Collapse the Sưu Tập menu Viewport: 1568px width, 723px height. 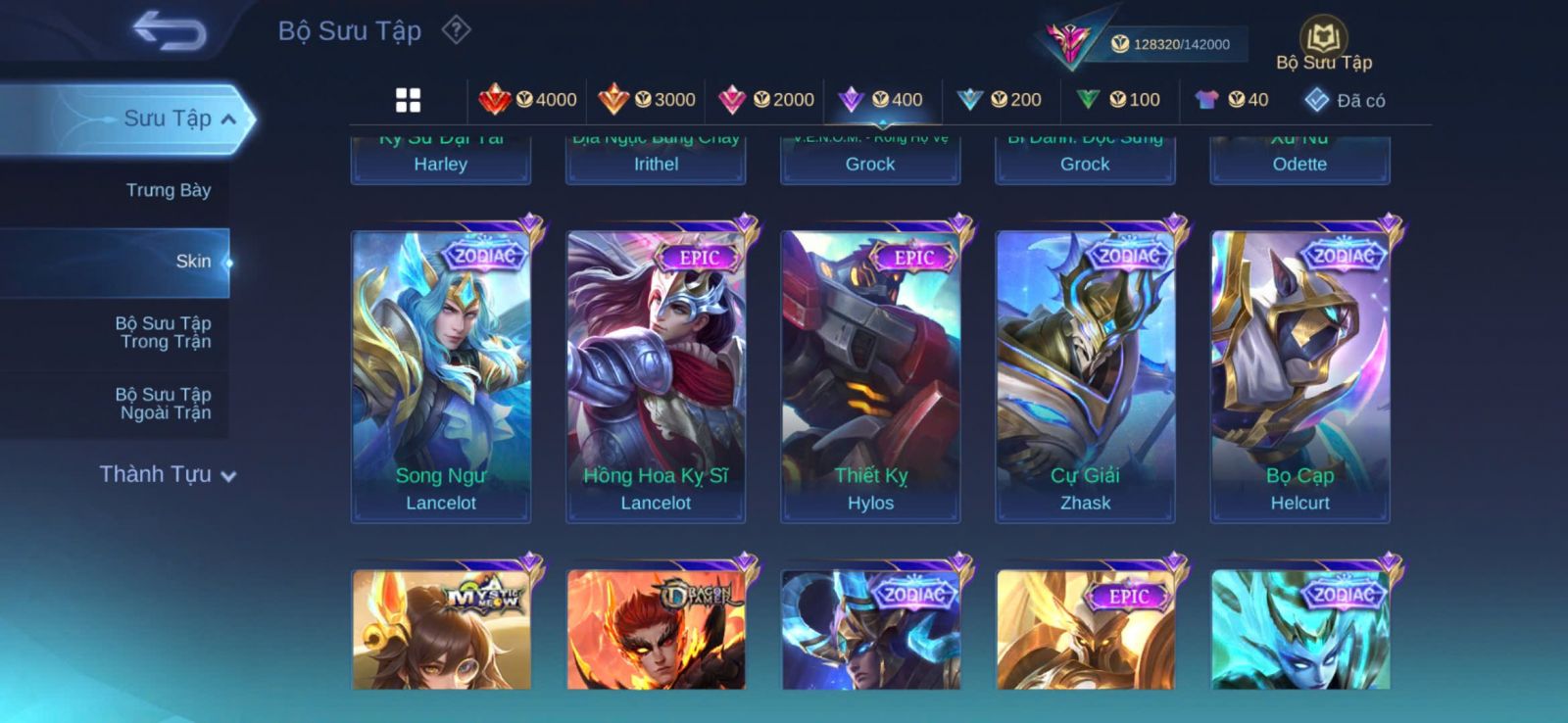point(127,119)
